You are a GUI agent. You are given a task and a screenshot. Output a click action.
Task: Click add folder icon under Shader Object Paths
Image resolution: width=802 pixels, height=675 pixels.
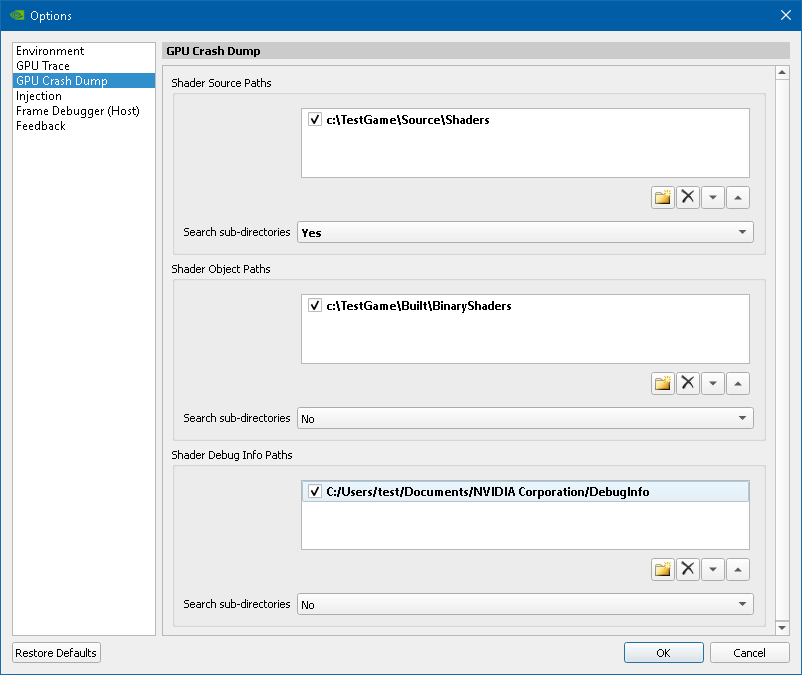(662, 383)
